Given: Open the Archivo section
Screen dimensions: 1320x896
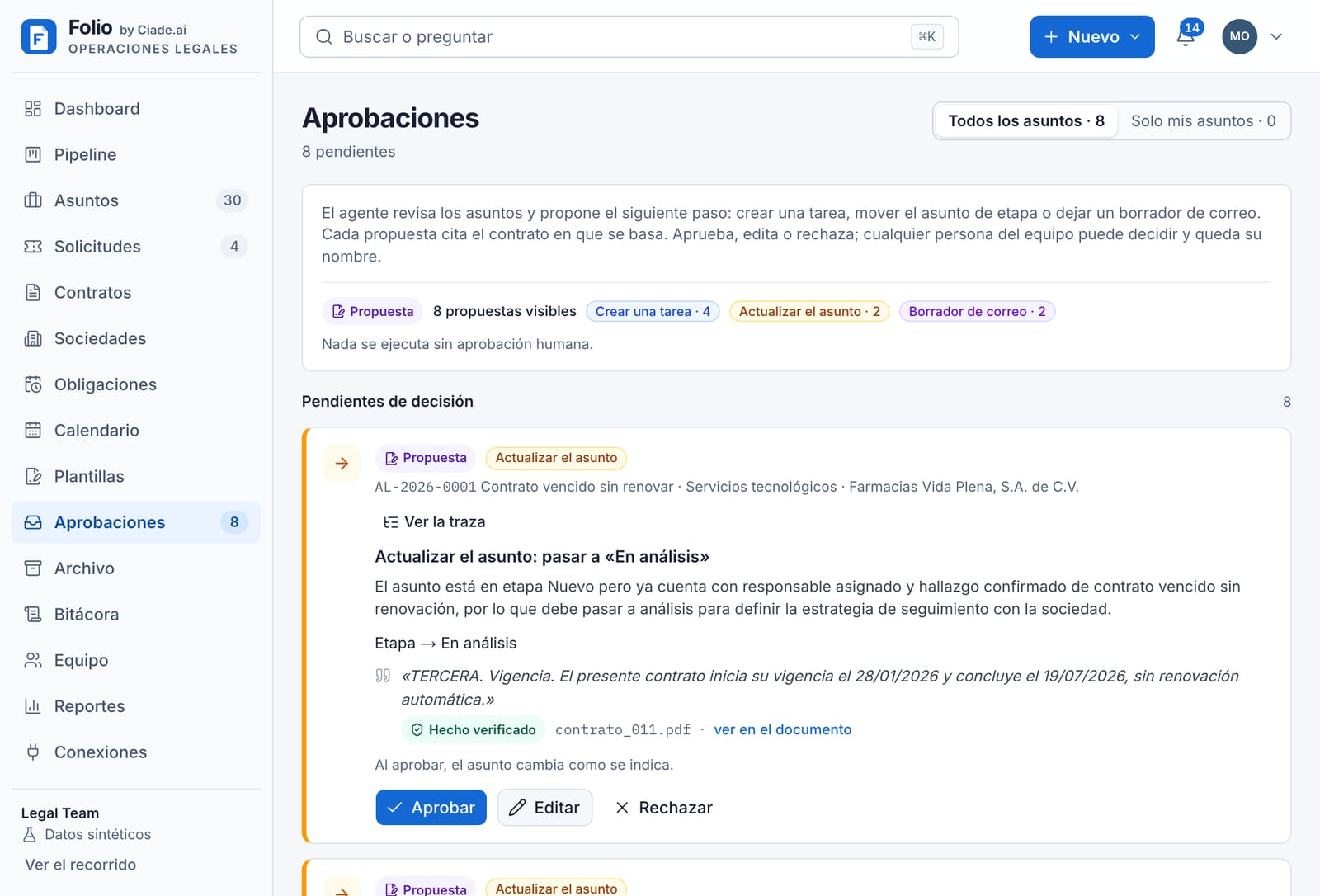Looking at the screenshot, I should [x=136, y=568].
